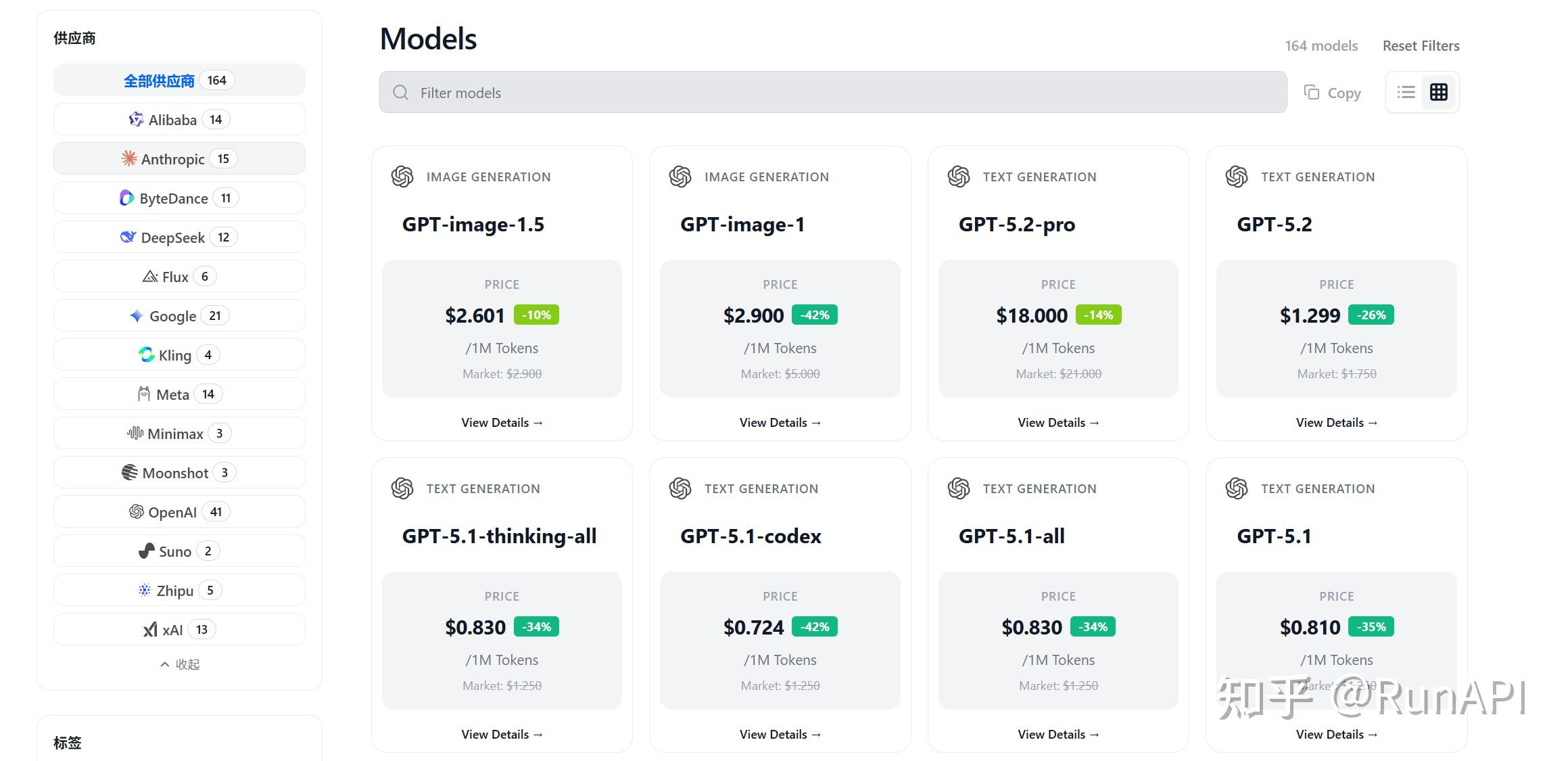Click the Models page heading
The height and width of the screenshot is (761, 1568).
429,39
